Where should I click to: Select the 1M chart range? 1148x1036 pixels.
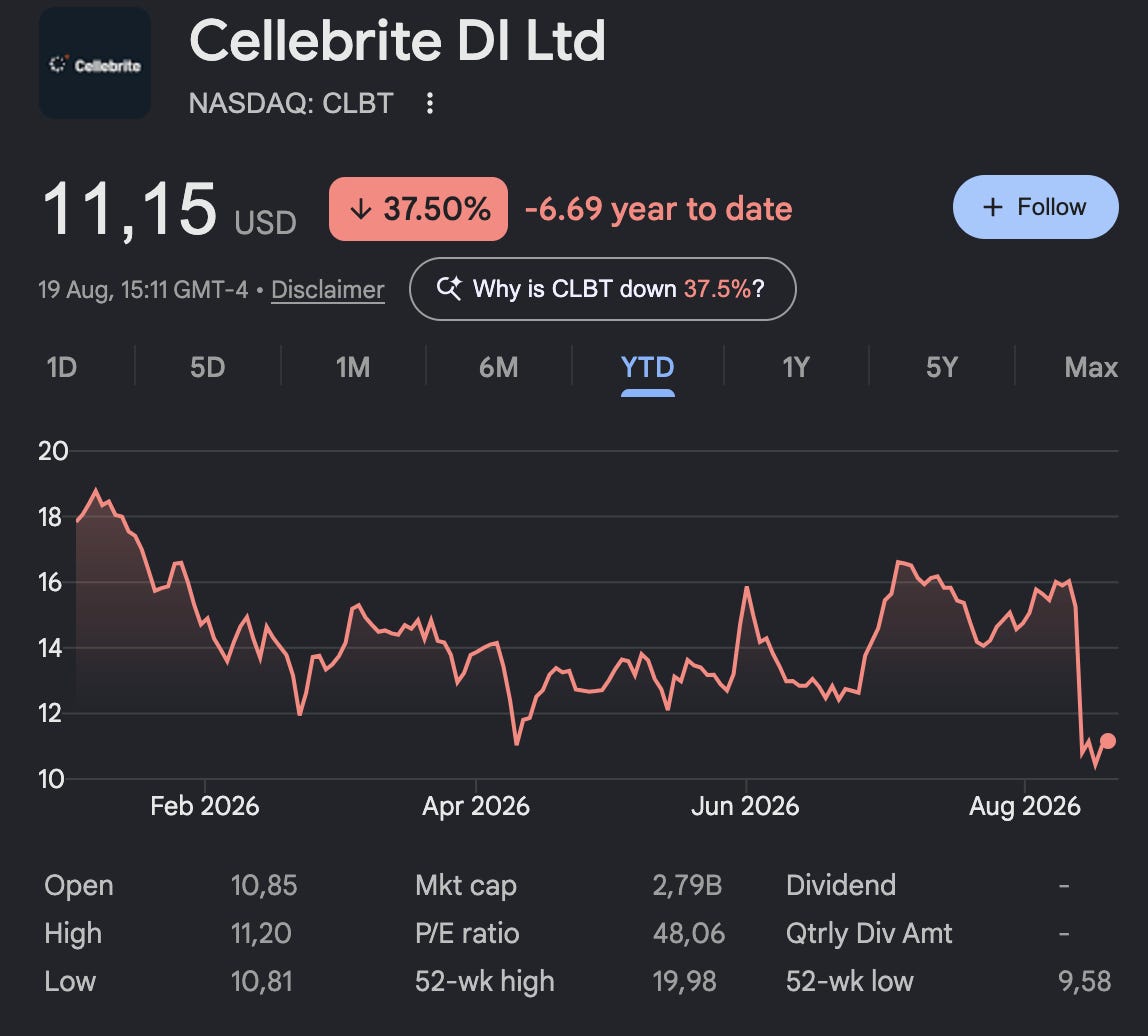click(353, 367)
